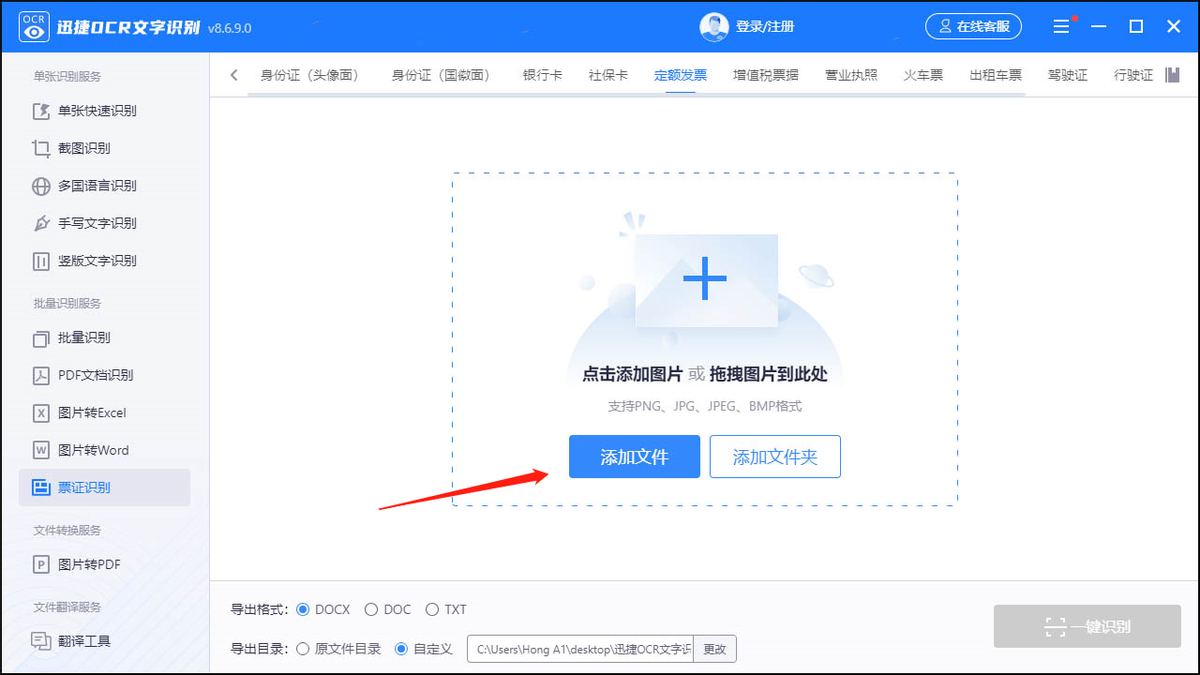Viewport: 1200px width, 675px height.
Task: Click the 翻译工具 label text
Action: (x=84, y=641)
